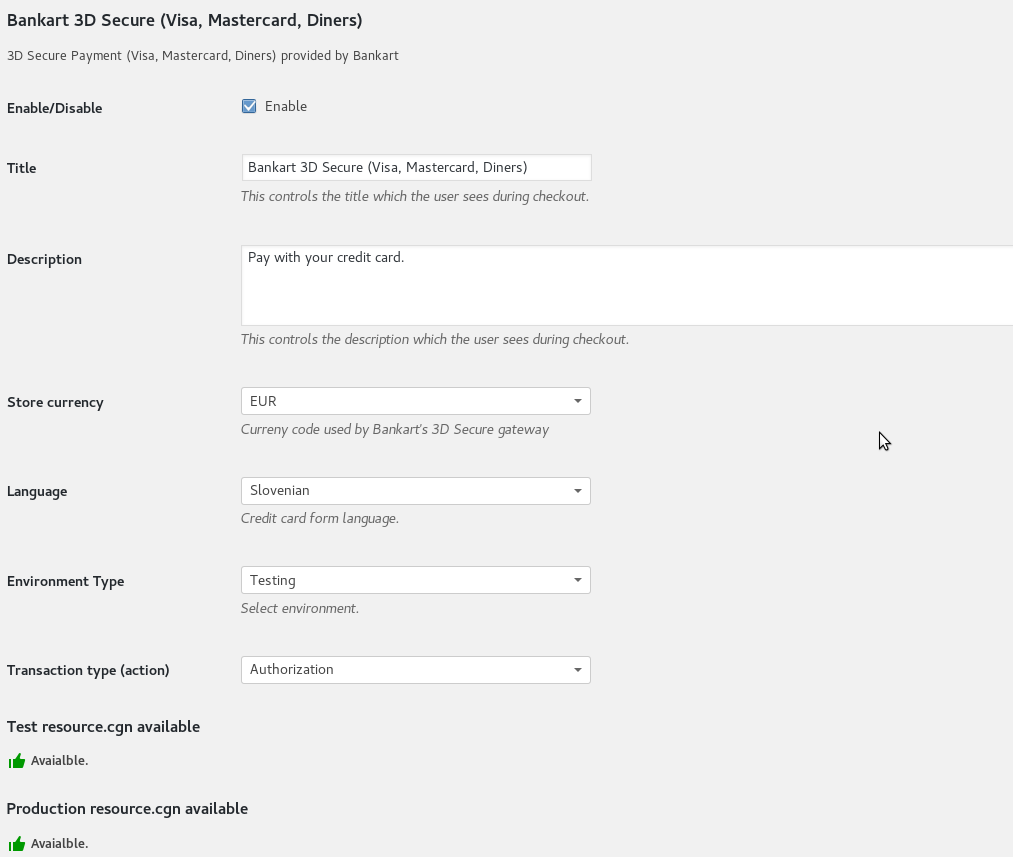Click hint 'Credit card form language.'
The height and width of the screenshot is (857, 1013).
[320, 519]
